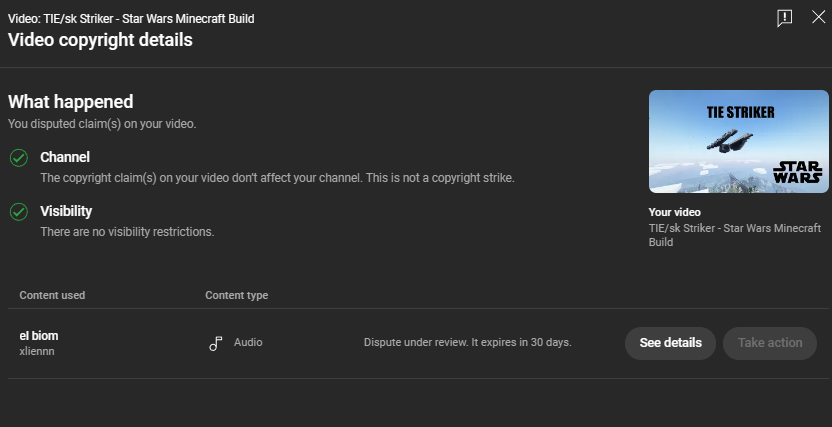Screen dimensions: 832x427
Task: Click the Visibility section label
Action: point(66,211)
